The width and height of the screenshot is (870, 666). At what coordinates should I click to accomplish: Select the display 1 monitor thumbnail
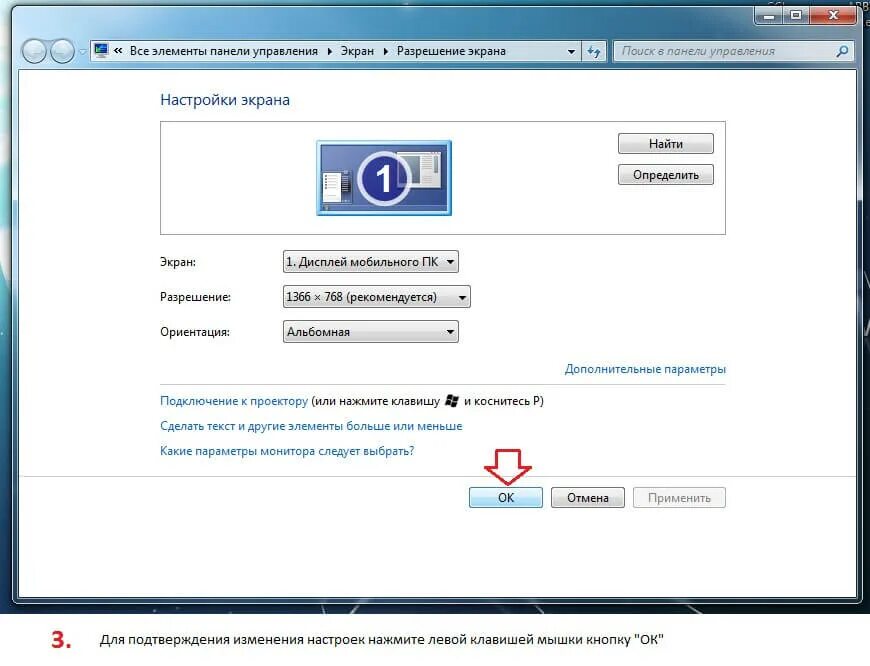click(x=384, y=178)
